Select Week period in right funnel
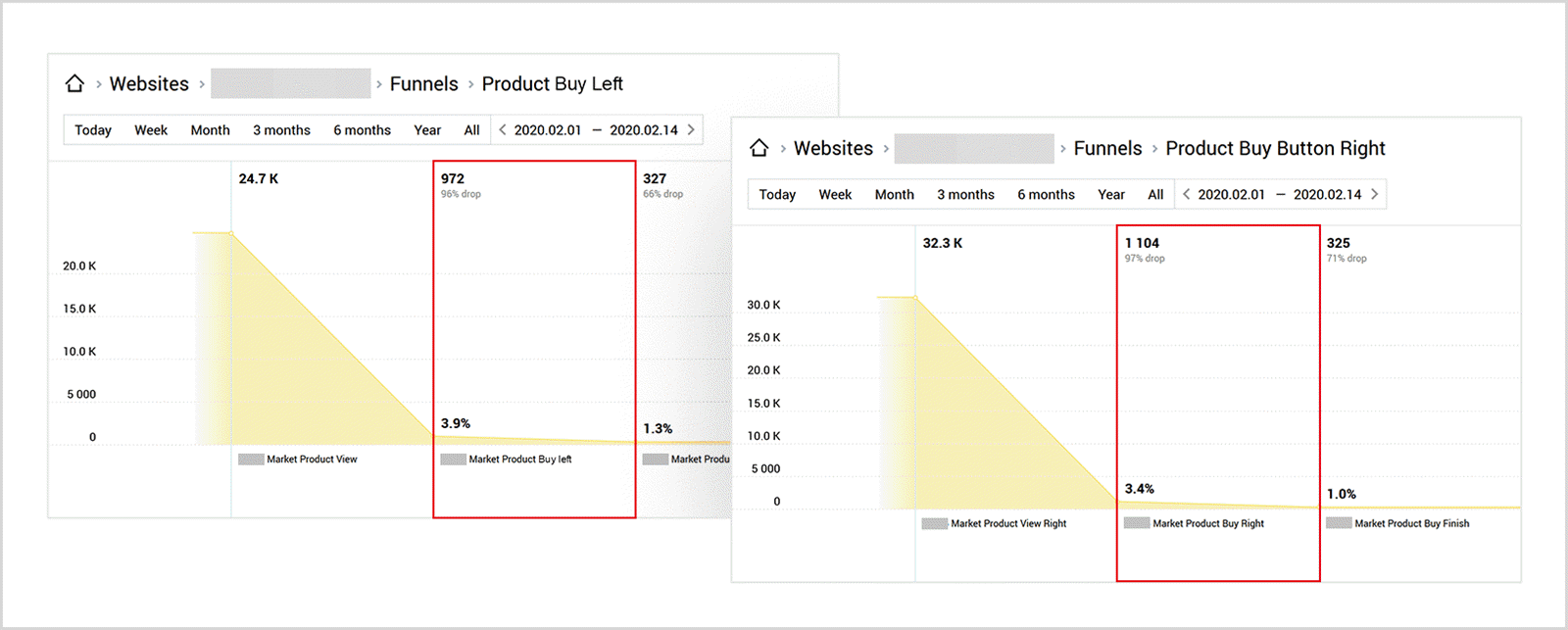Viewport: 1568px width, 630px height. point(835,195)
